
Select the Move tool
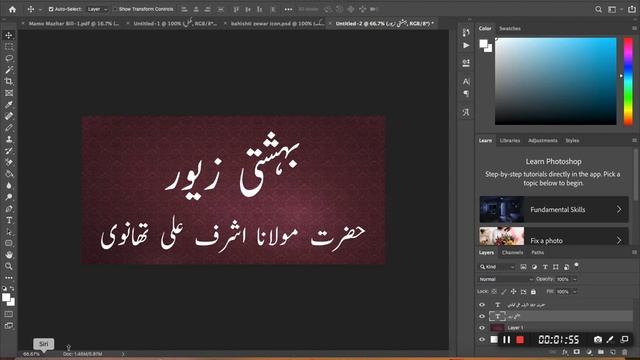tap(9, 36)
